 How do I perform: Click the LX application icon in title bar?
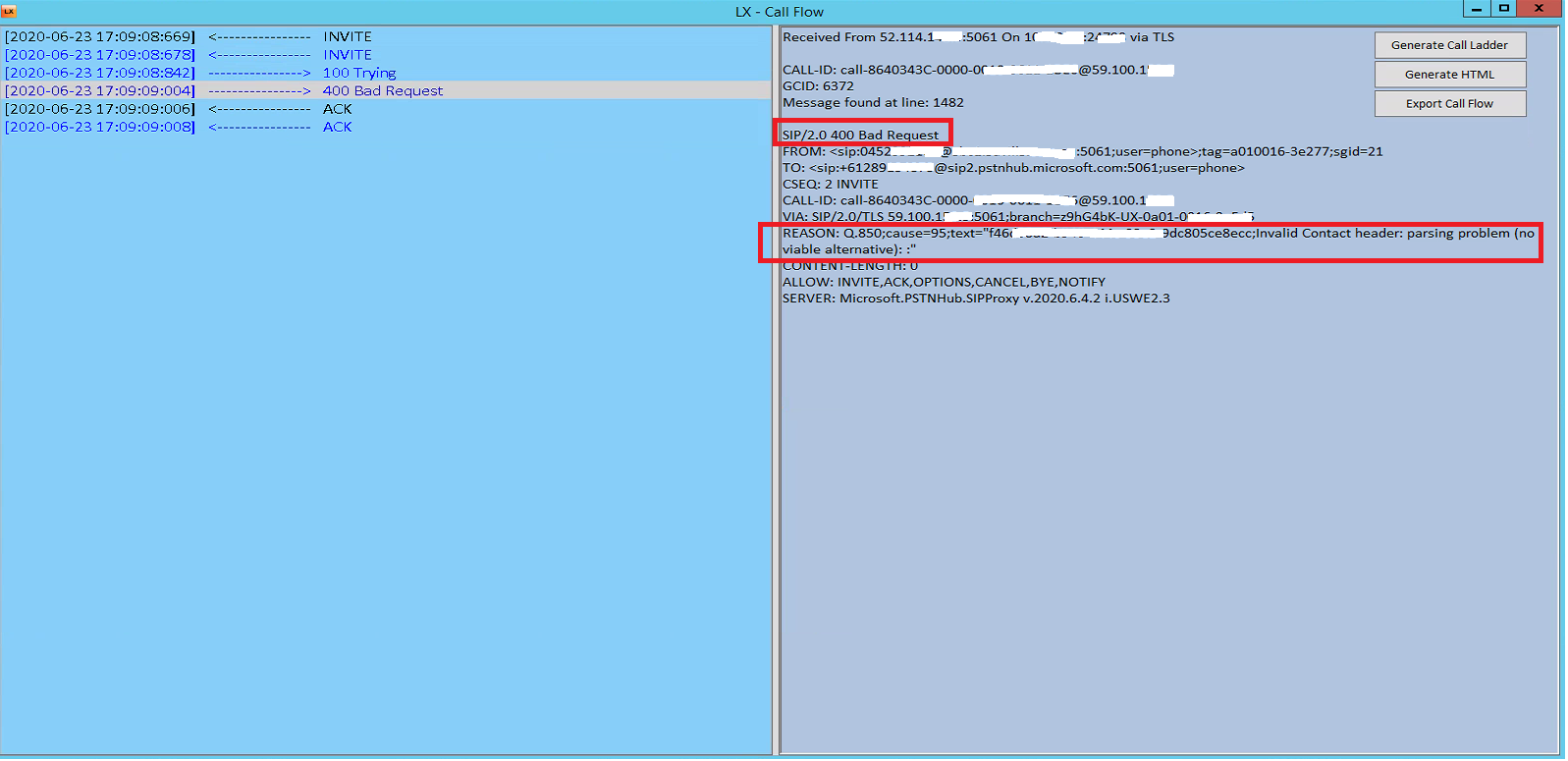tap(9, 11)
